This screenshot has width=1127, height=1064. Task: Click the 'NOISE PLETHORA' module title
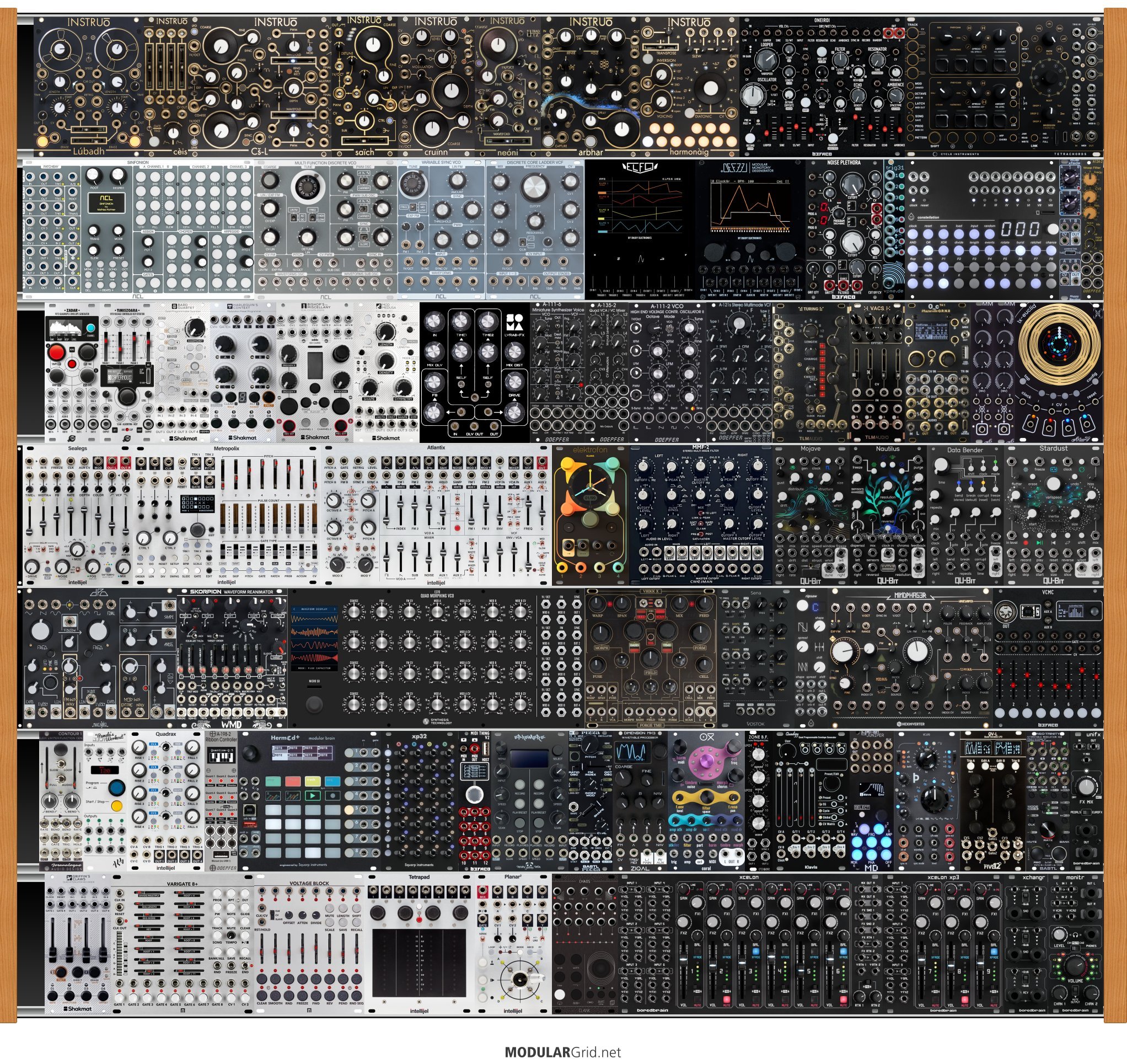(x=844, y=163)
